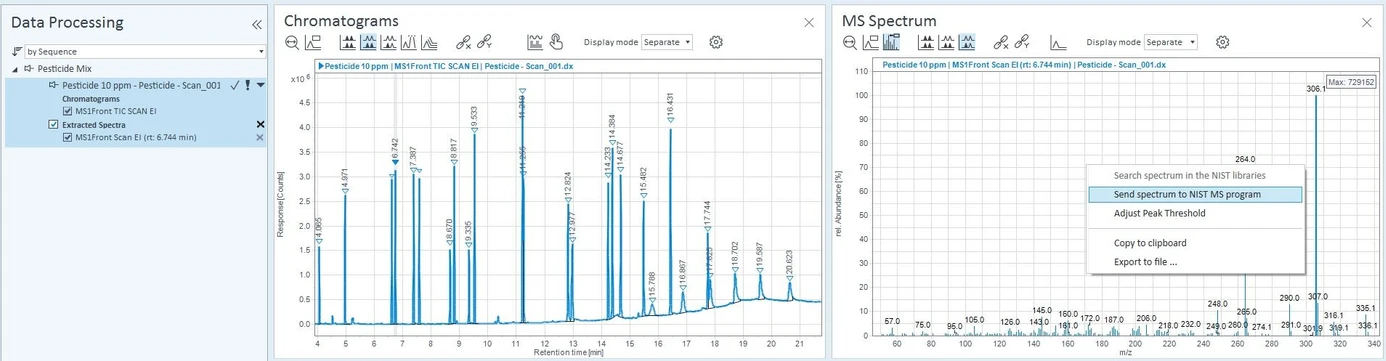Toggle the Extracted Spectra checkbox

[54, 124]
